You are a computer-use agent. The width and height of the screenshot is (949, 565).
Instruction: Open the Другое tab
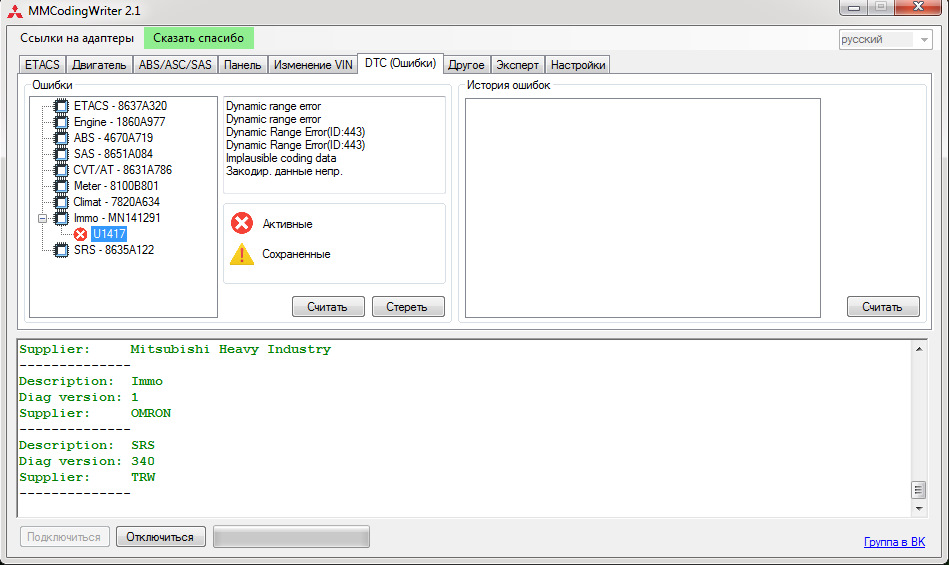coord(466,65)
